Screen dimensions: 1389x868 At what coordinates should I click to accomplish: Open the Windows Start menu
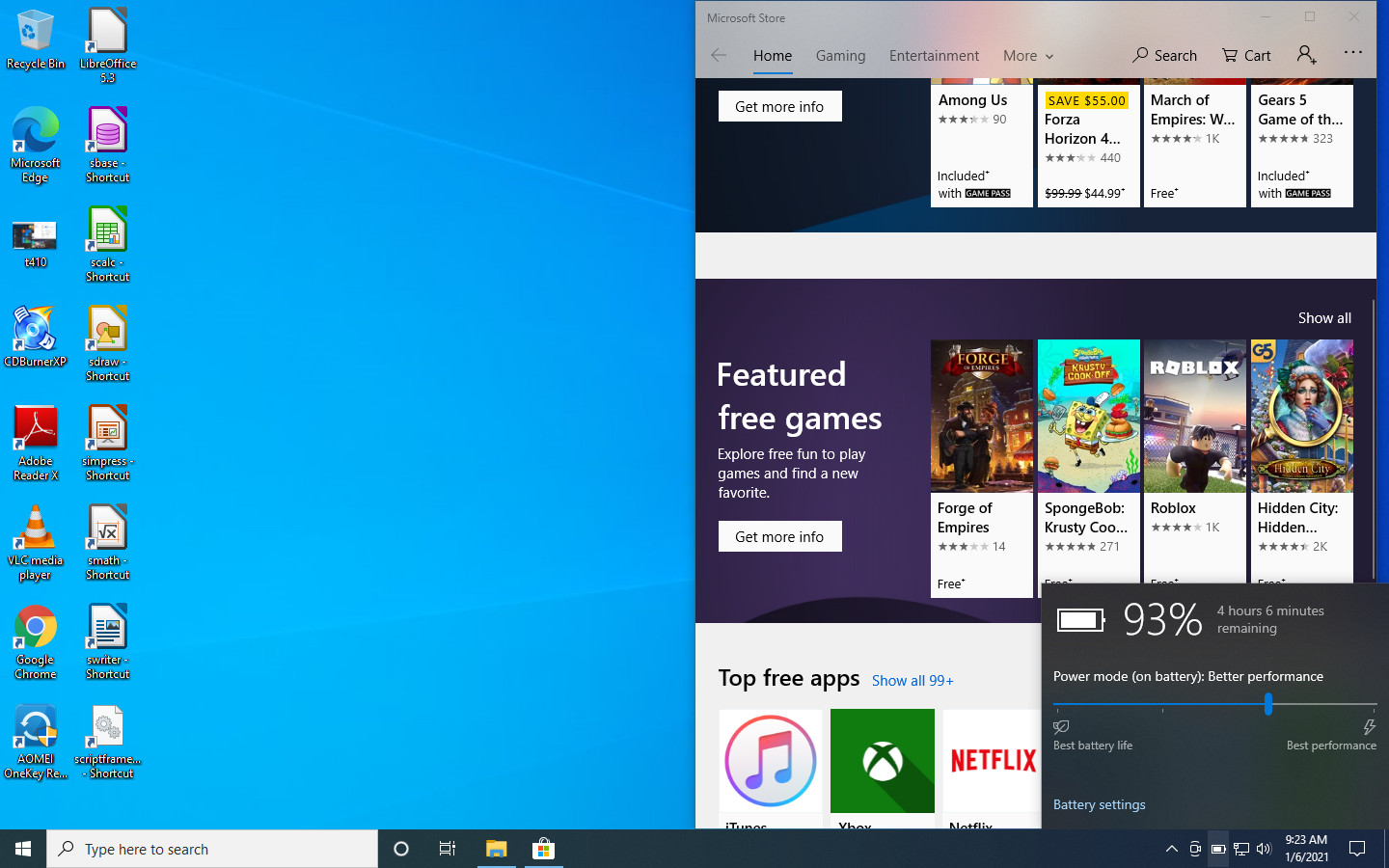(23, 849)
